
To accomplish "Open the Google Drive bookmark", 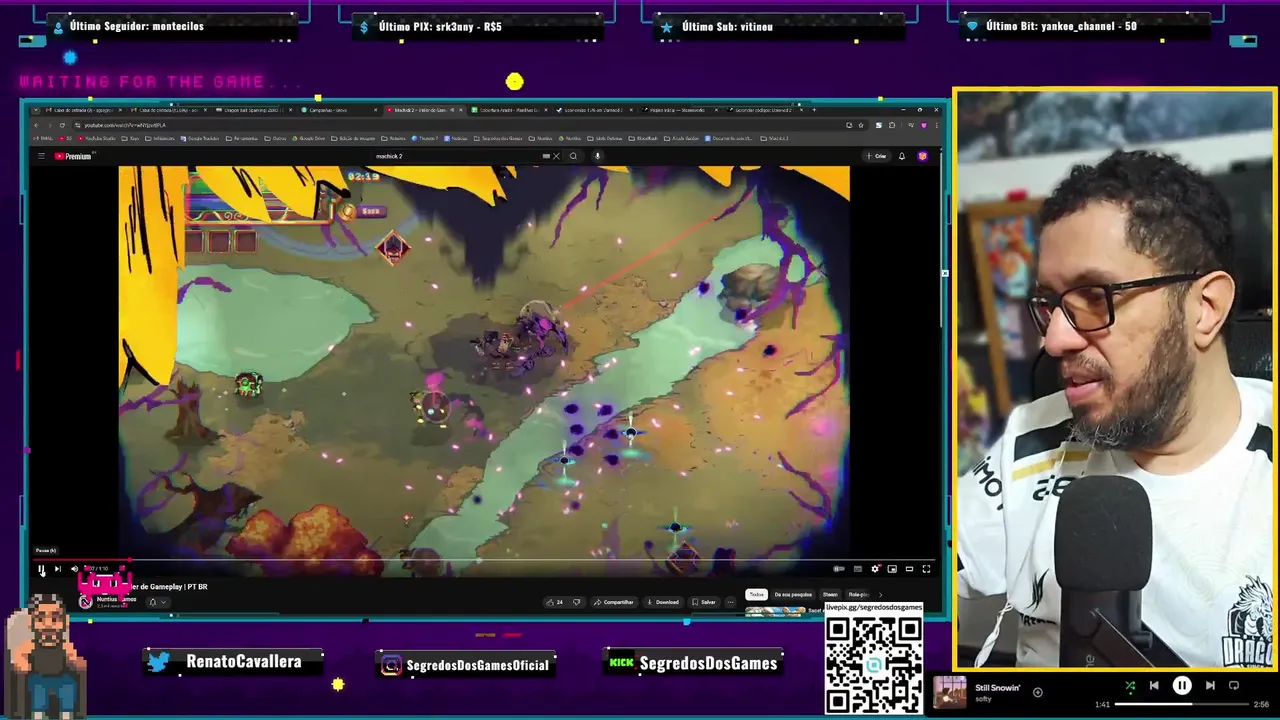I will (x=309, y=138).
